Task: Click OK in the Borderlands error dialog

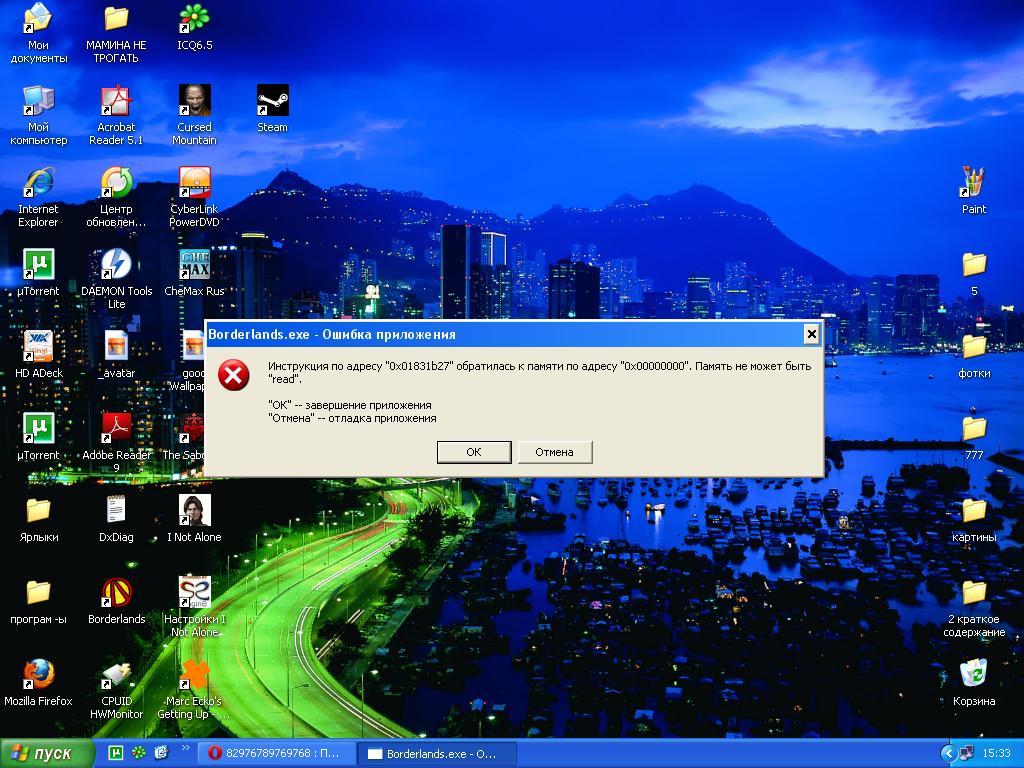Action: click(x=473, y=452)
